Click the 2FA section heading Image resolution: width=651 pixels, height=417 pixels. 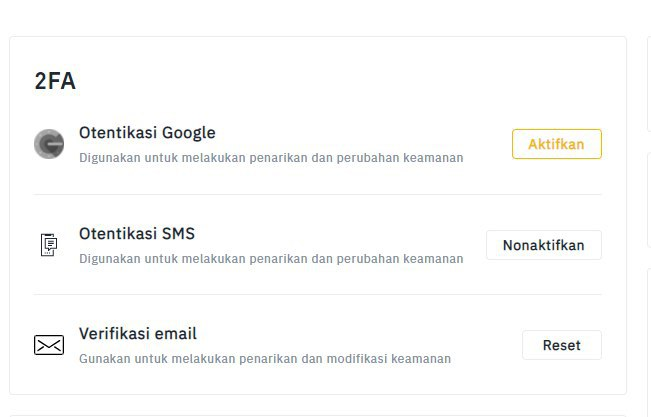(55, 81)
